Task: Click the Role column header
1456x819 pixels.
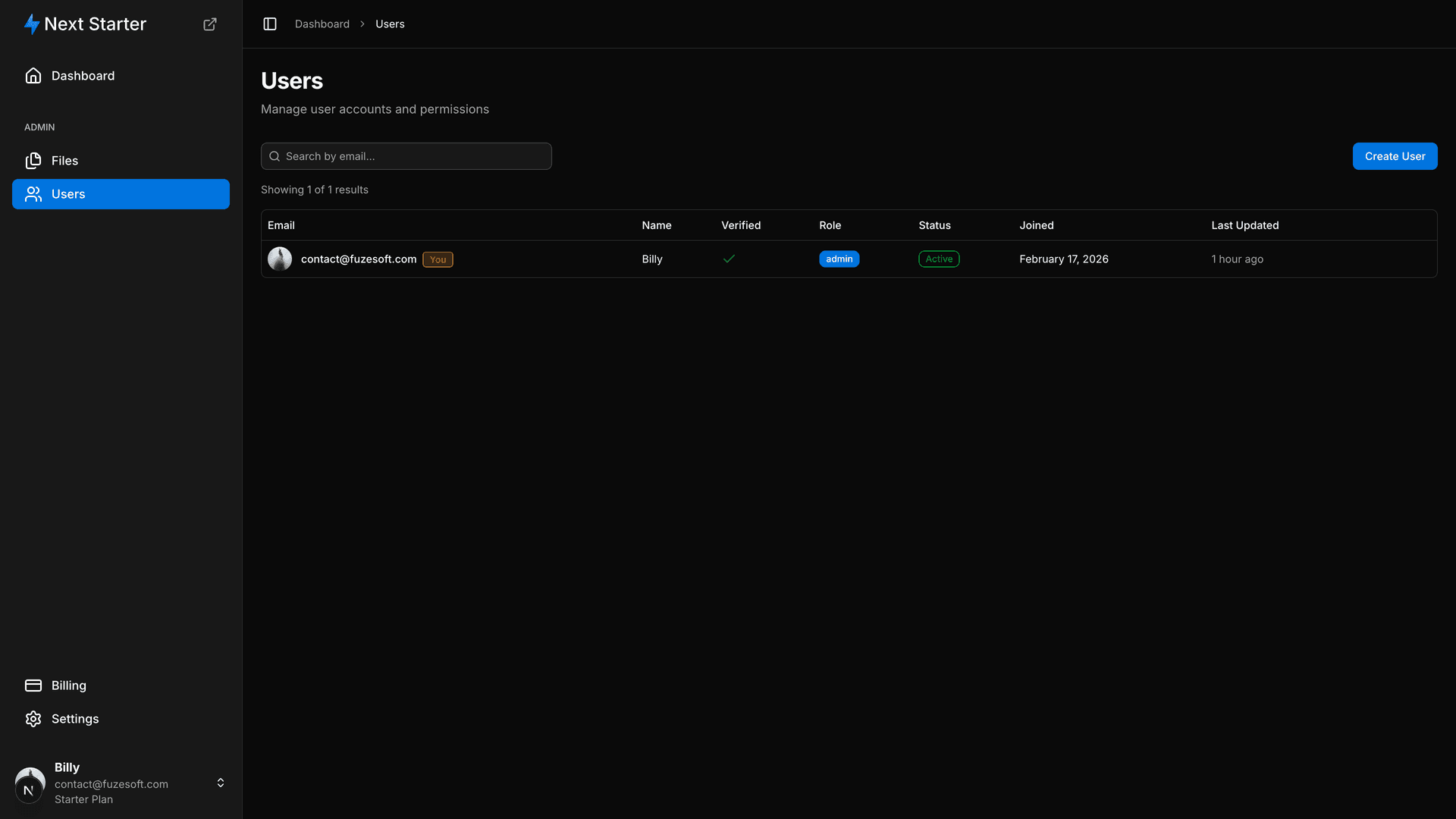Action: coord(830,225)
